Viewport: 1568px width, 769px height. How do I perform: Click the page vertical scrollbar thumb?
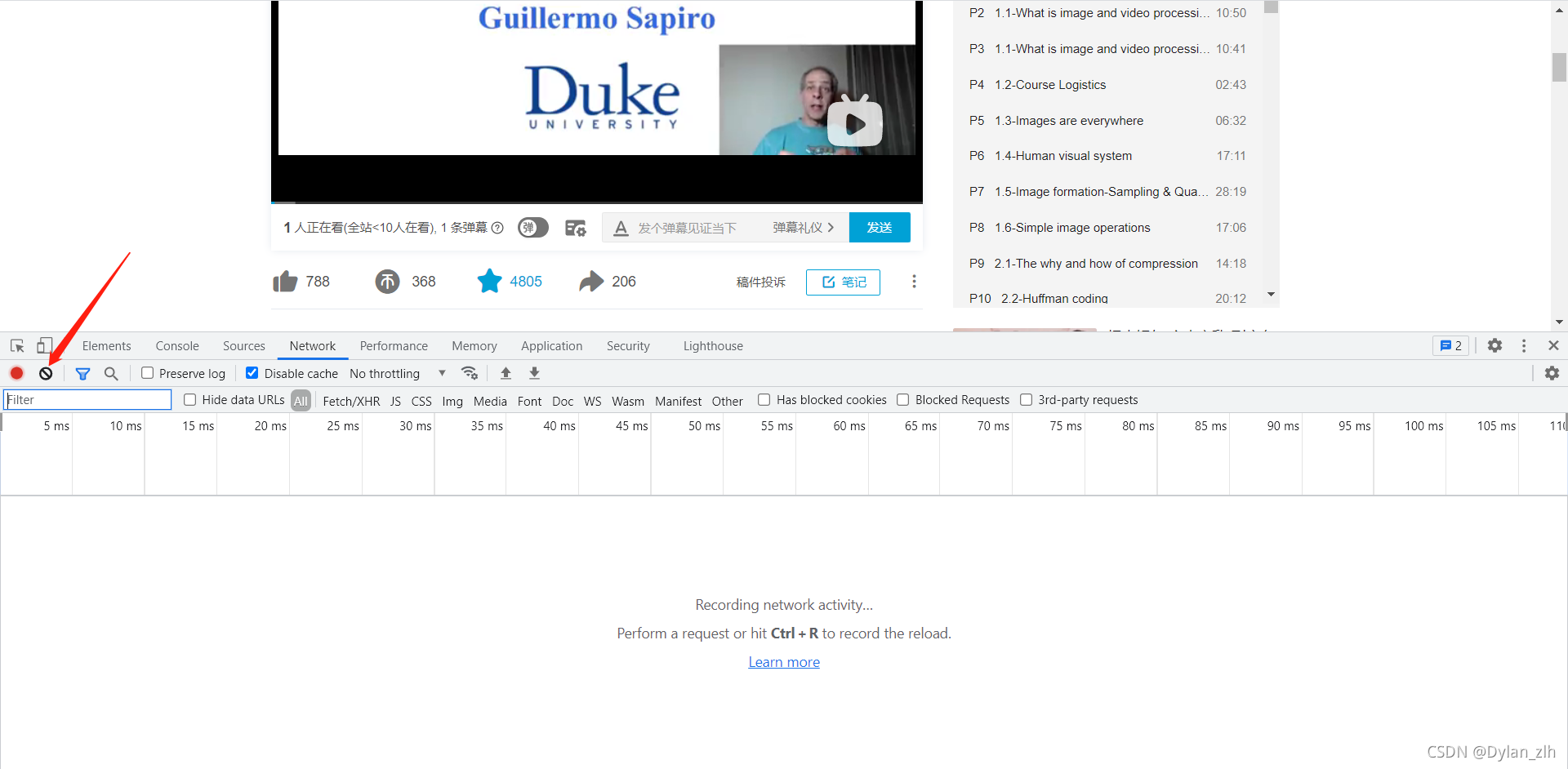[x=1559, y=67]
